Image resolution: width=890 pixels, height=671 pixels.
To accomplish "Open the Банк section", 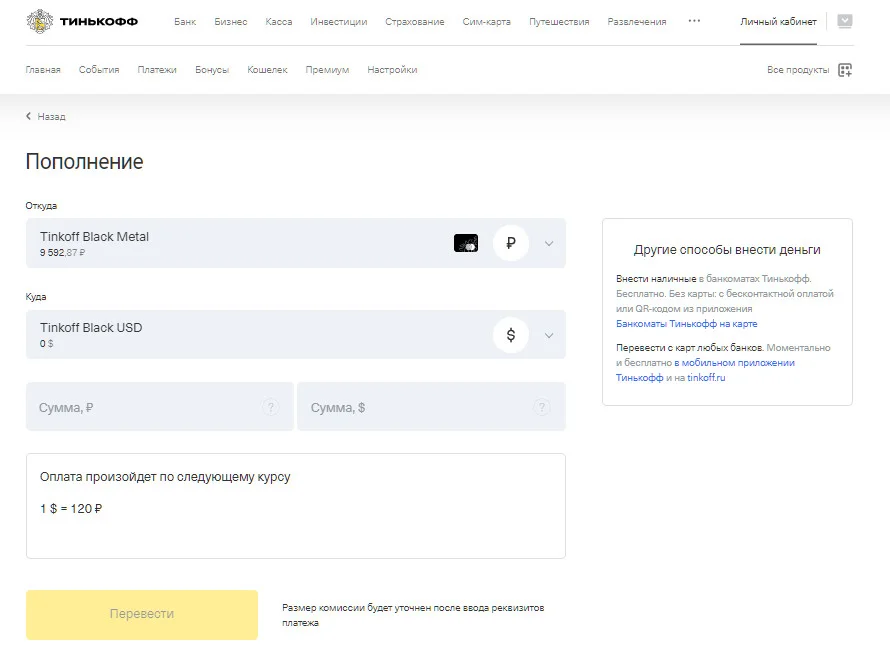I will (185, 22).
